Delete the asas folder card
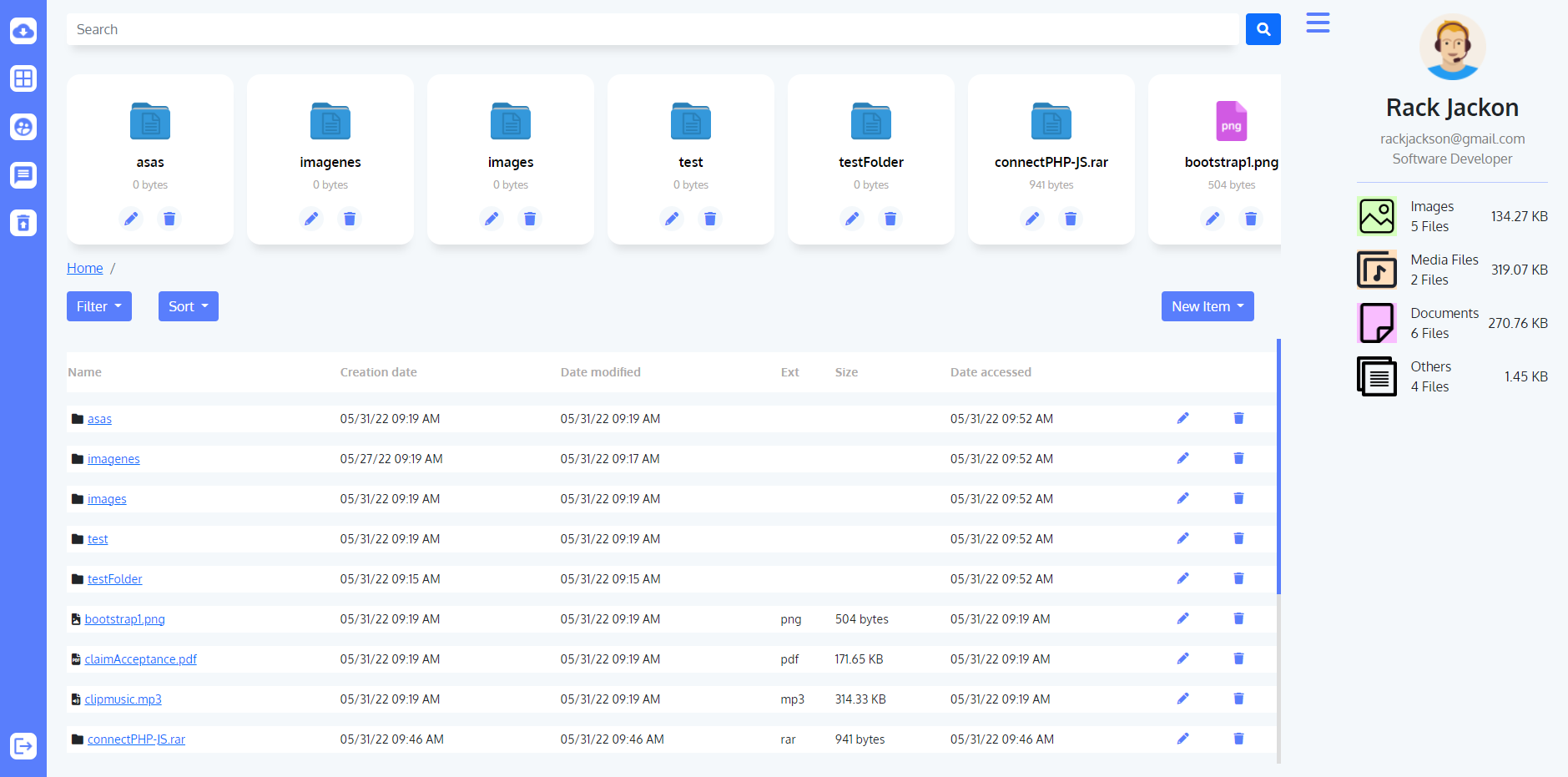The image size is (1568, 777). tap(169, 219)
